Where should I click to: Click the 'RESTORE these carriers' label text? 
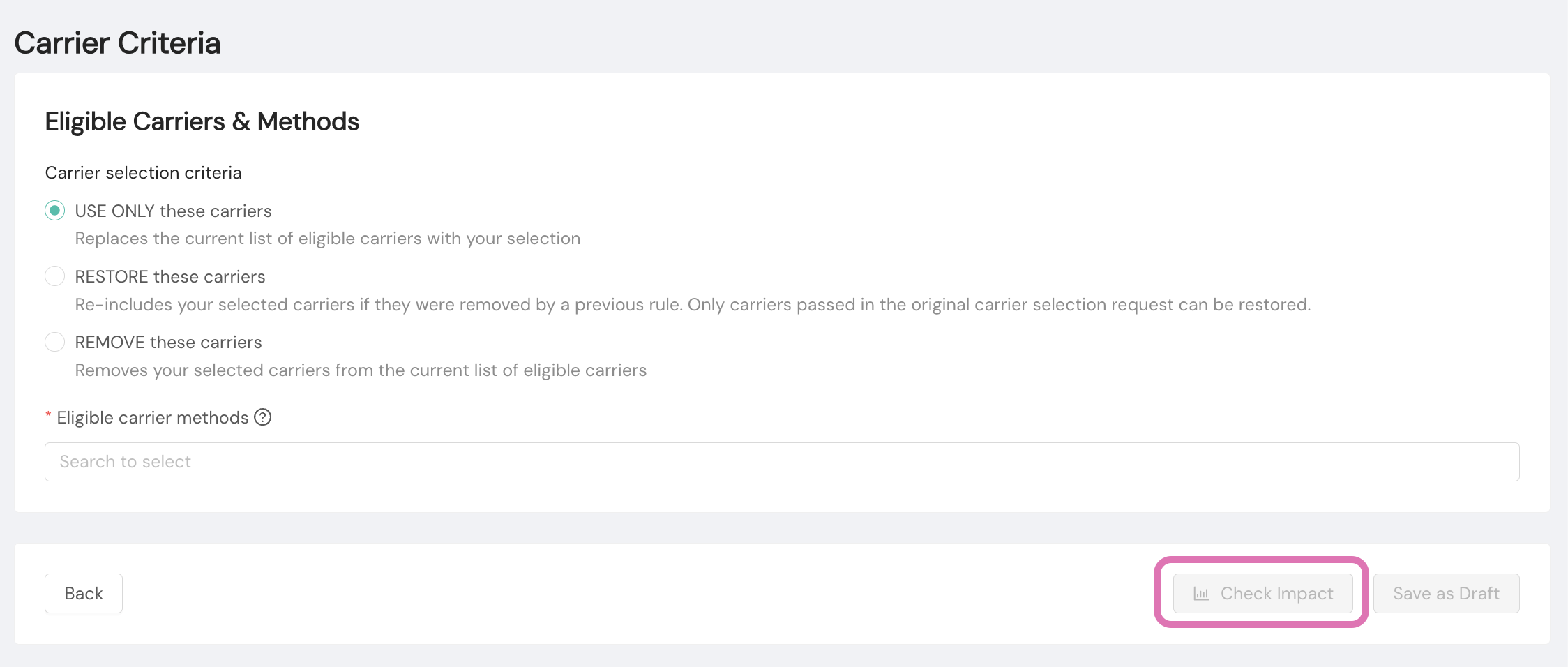click(x=170, y=276)
